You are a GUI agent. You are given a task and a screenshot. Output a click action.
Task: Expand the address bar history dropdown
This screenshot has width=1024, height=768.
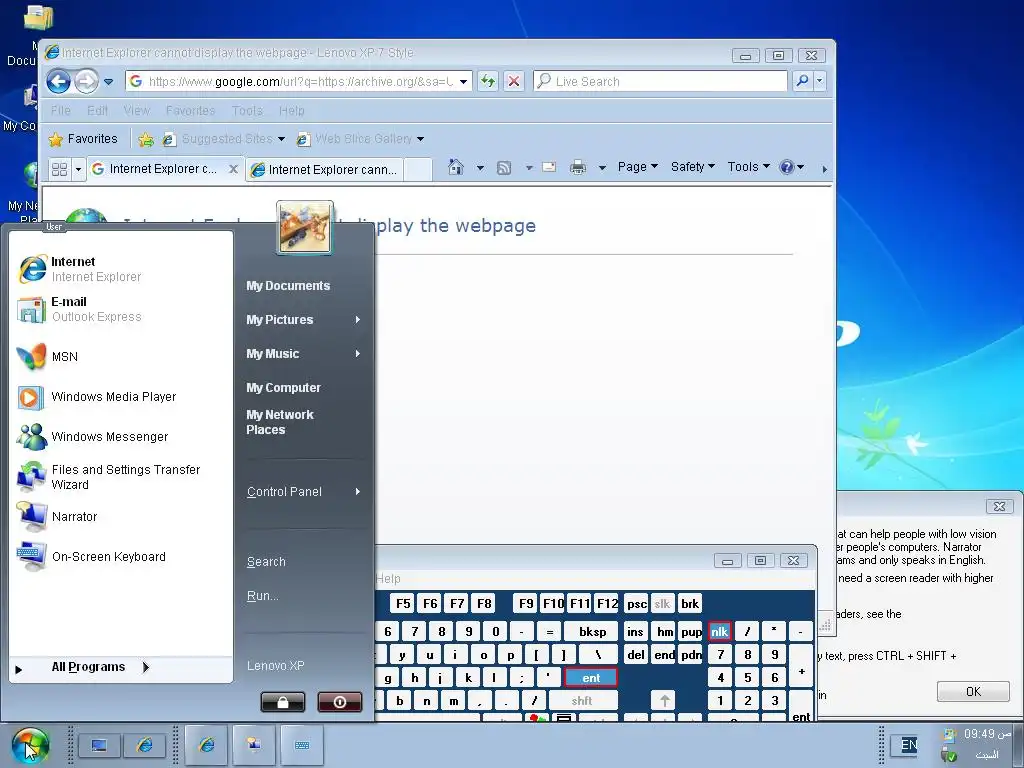464,82
